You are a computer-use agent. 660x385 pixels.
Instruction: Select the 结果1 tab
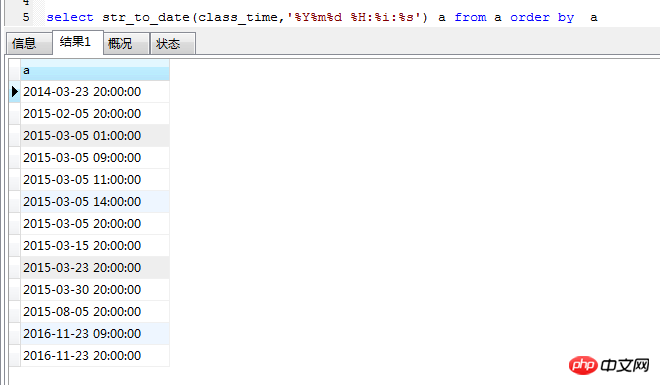pos(78,42)
